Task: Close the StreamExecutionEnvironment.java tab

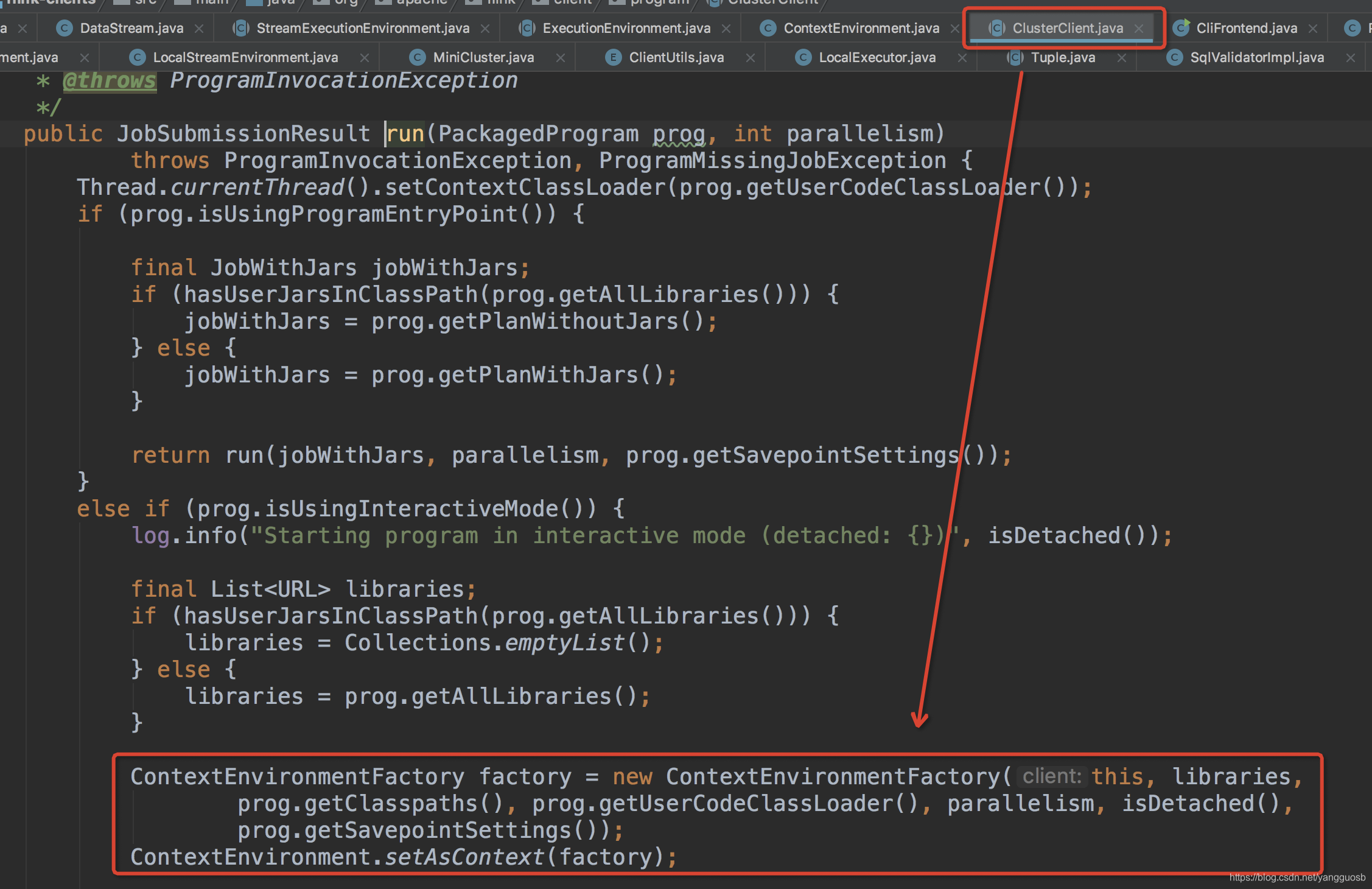Action: click(x=485, y=29)
